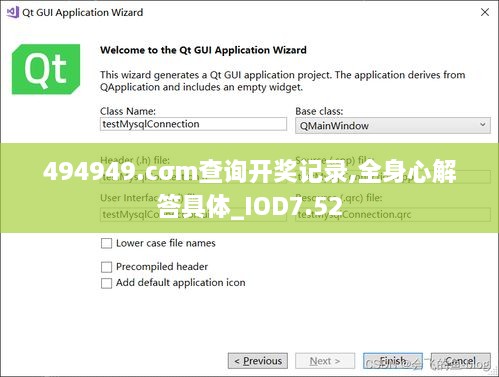Viewport: 499px width, 377px height.
Task: Click the 'Class Name:' label
Action: [128, 111]
